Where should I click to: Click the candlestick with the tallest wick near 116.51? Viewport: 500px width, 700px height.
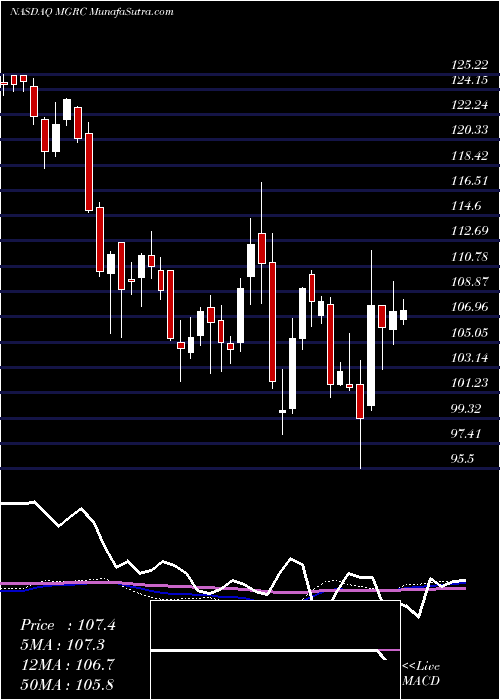coord(262,248)
